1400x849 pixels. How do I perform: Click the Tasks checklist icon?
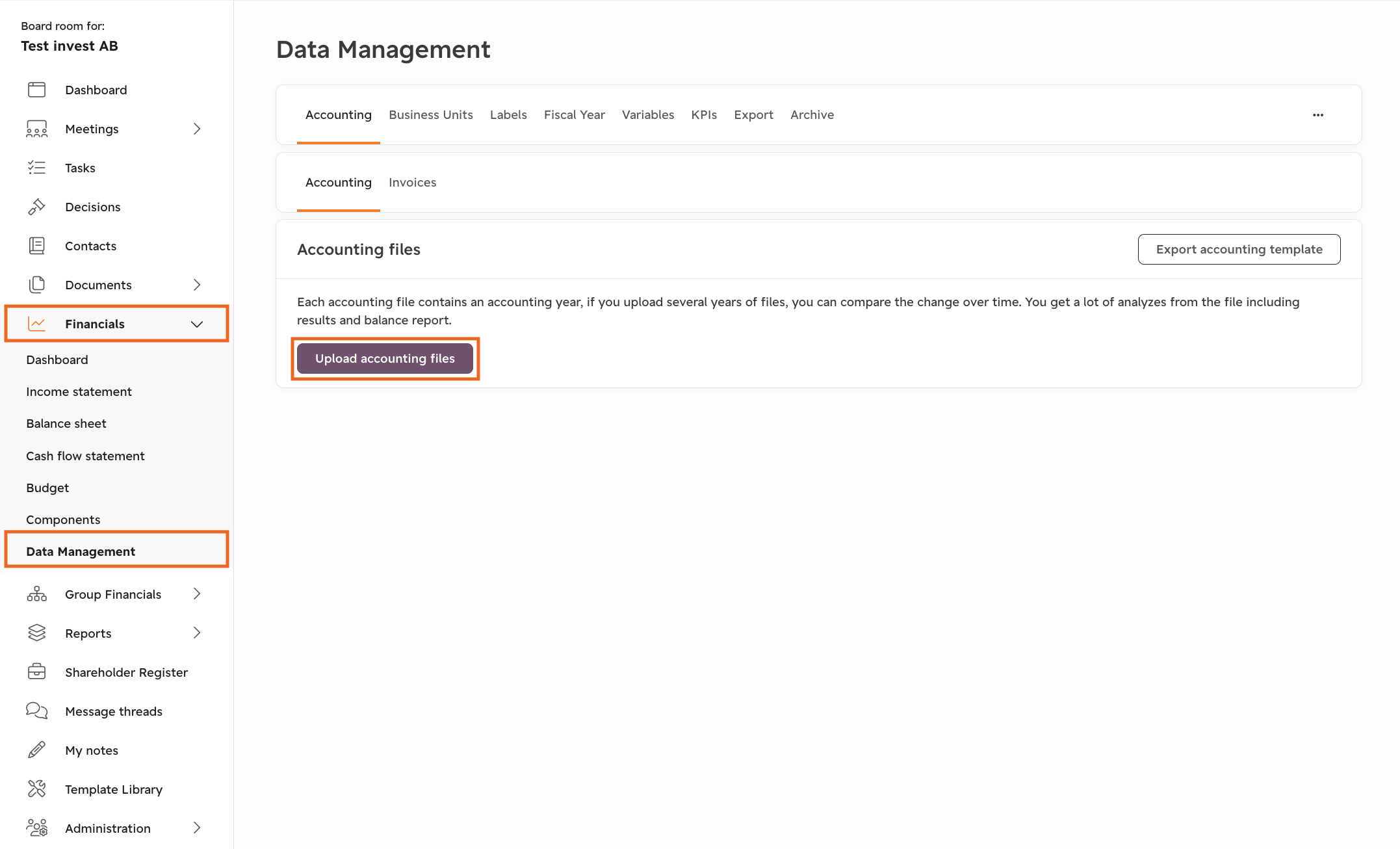pos(37,168)
